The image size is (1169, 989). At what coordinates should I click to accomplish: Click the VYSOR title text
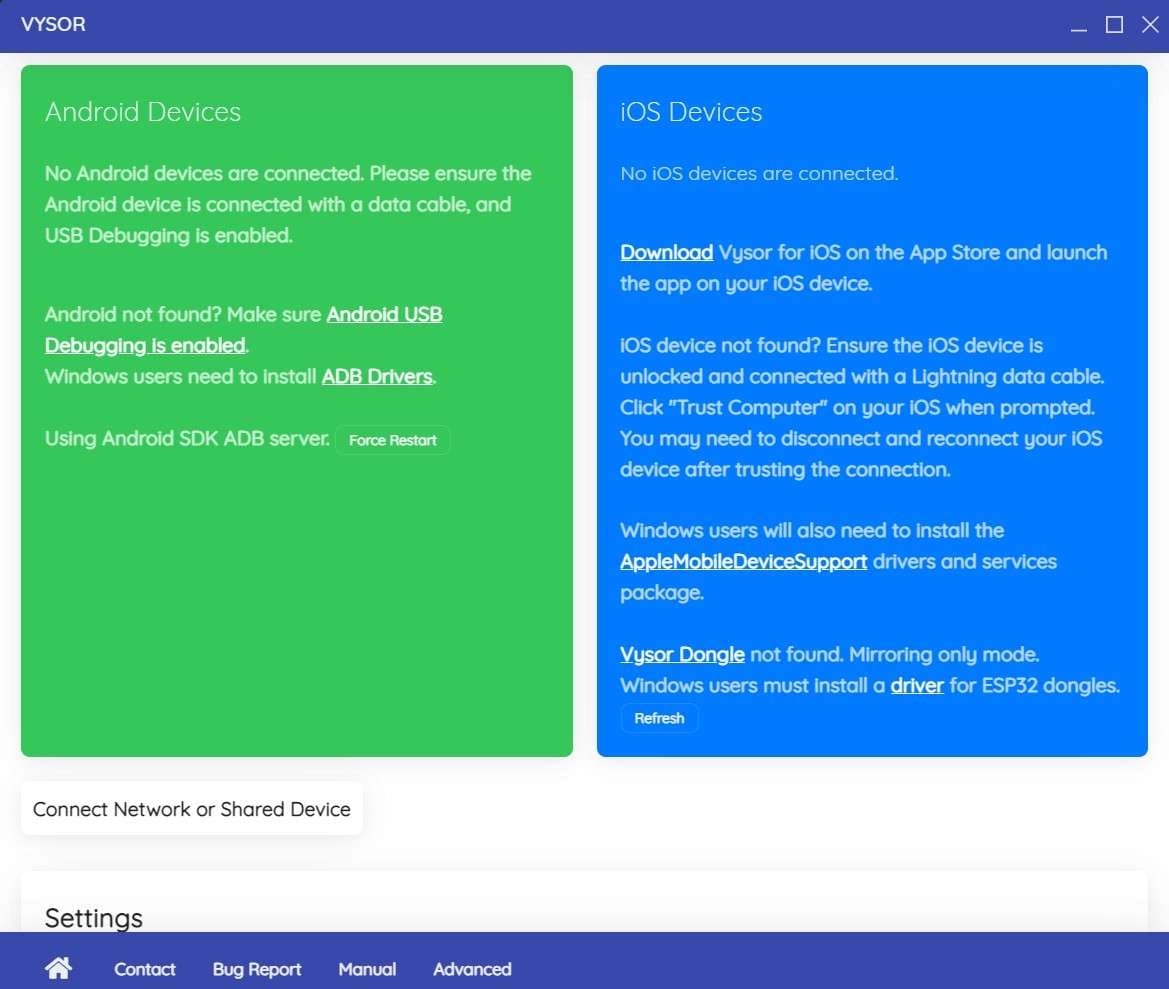coord(53,25)
